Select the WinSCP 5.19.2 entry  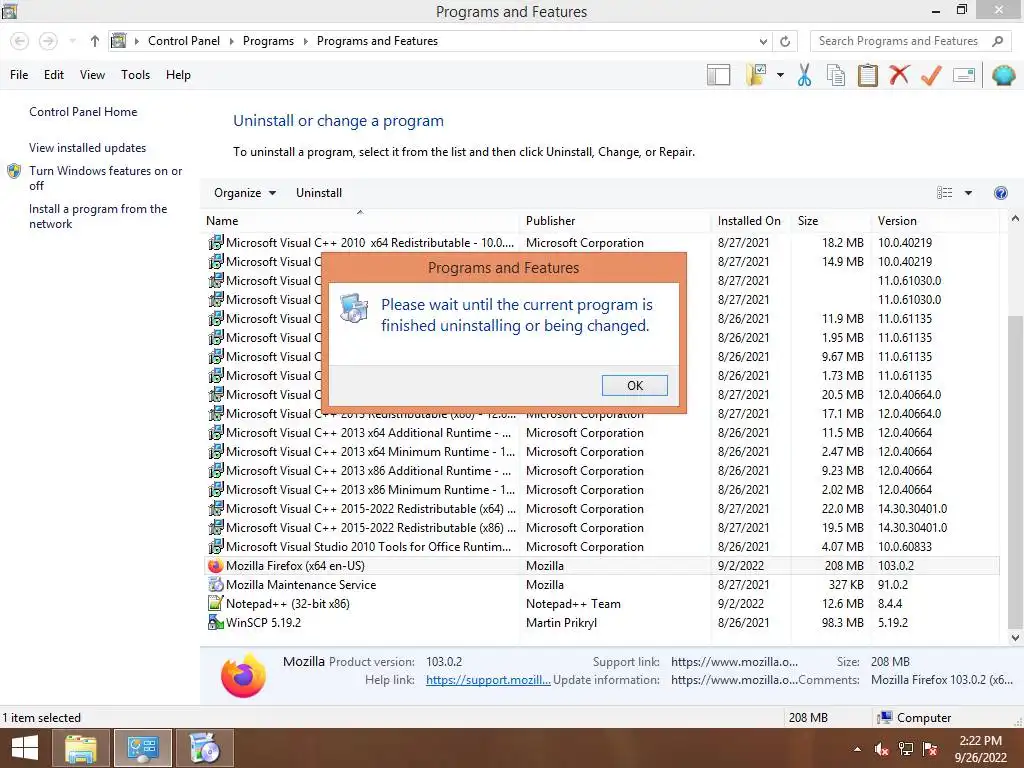click(x=602, y=622)
